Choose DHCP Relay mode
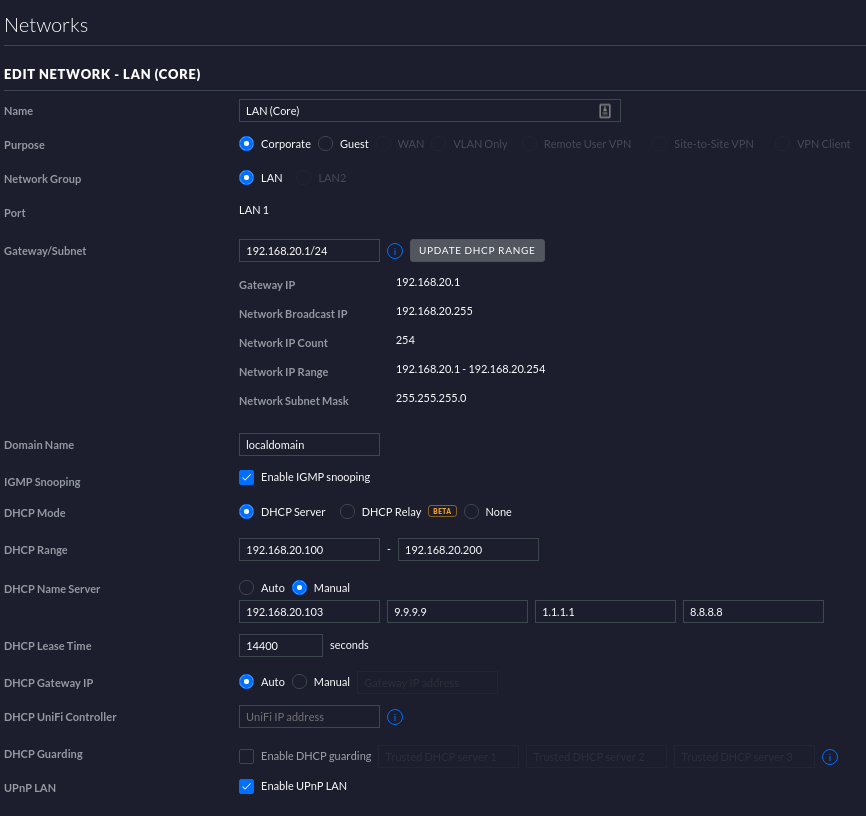866x816 pixels. point(348,512)
